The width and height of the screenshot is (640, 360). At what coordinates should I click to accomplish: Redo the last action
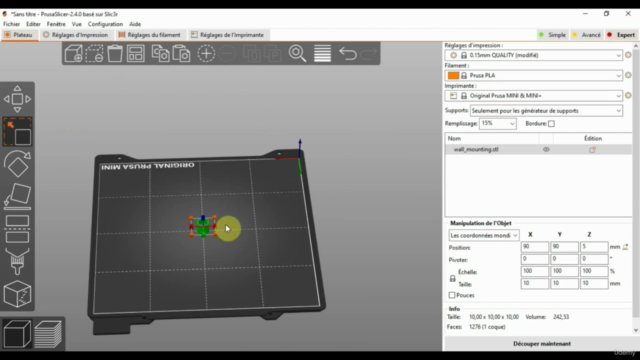point(369,53)
